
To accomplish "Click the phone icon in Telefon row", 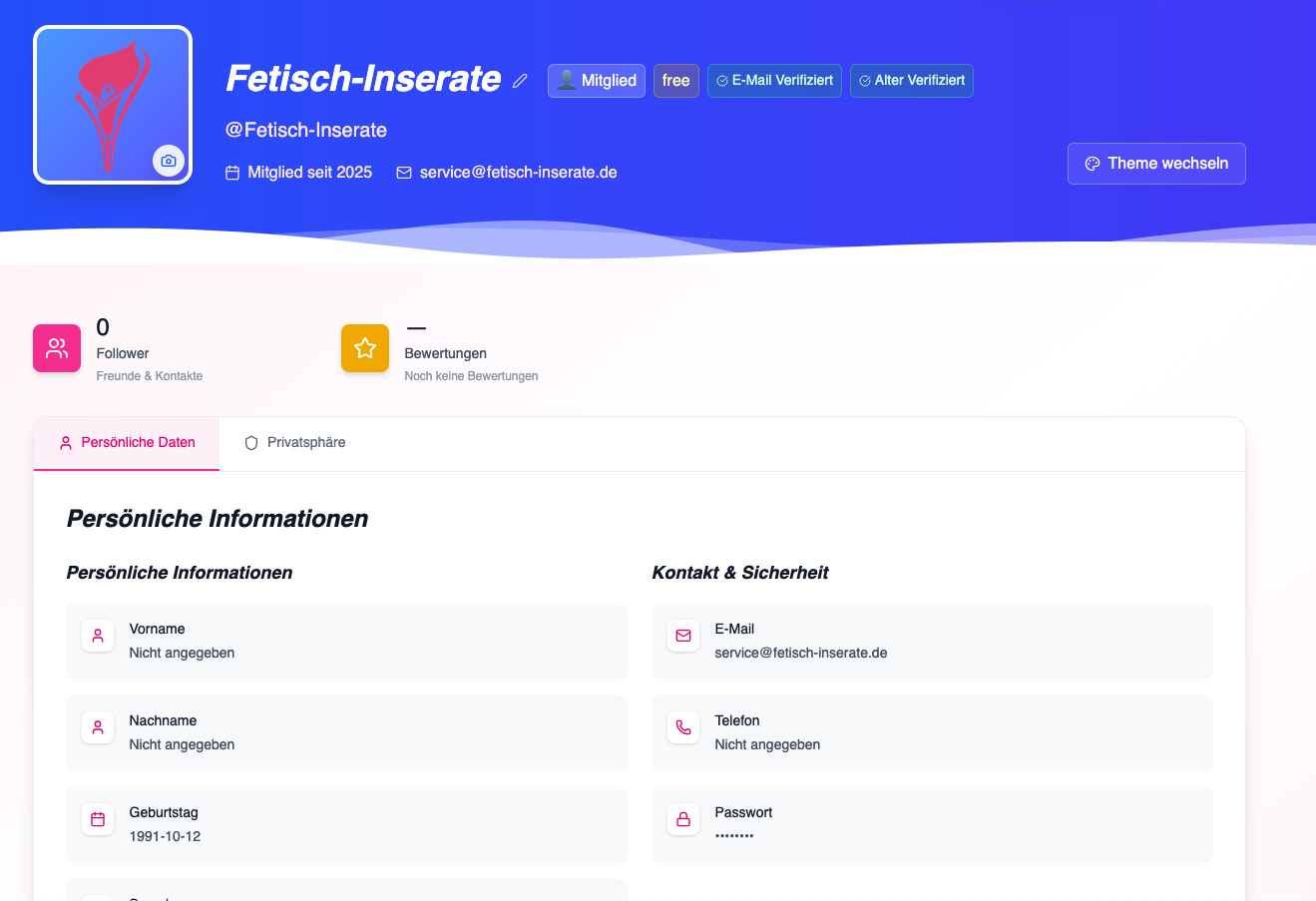I will (683, 727).
